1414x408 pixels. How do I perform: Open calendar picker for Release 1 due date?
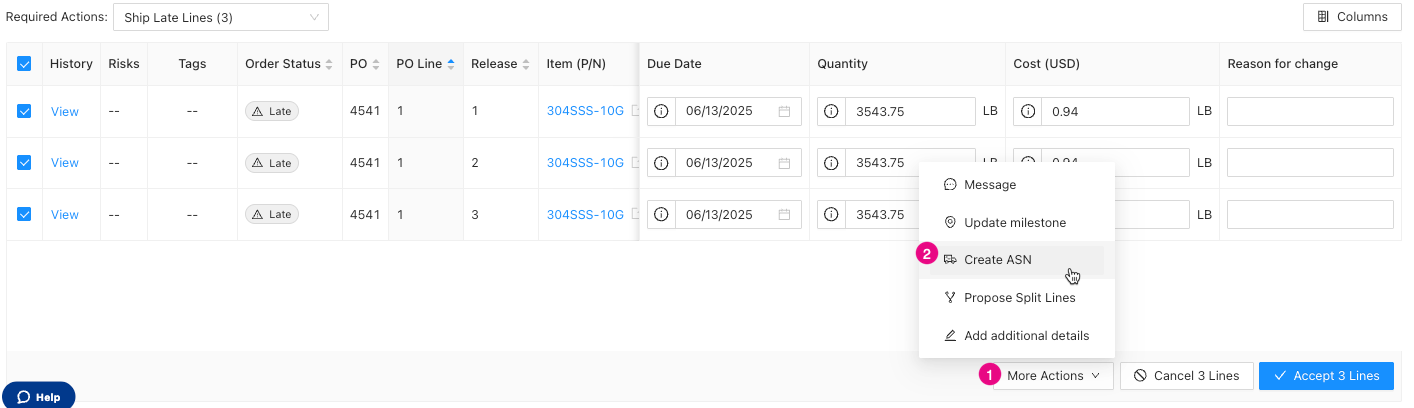785,112
